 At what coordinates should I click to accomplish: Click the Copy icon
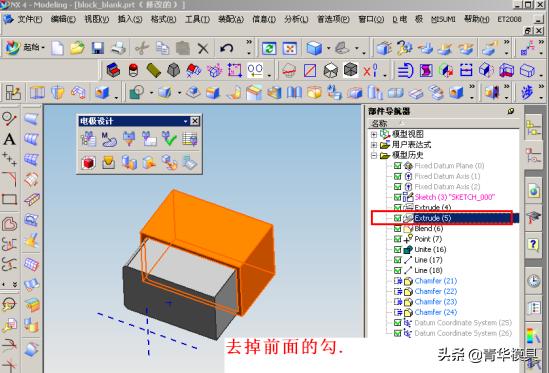pyautogui.click(x=162, y=48)
